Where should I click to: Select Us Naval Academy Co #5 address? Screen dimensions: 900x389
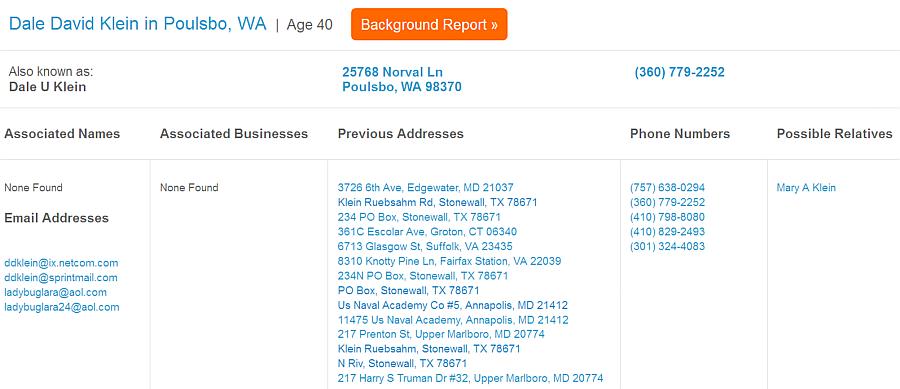tap(453, 305)
